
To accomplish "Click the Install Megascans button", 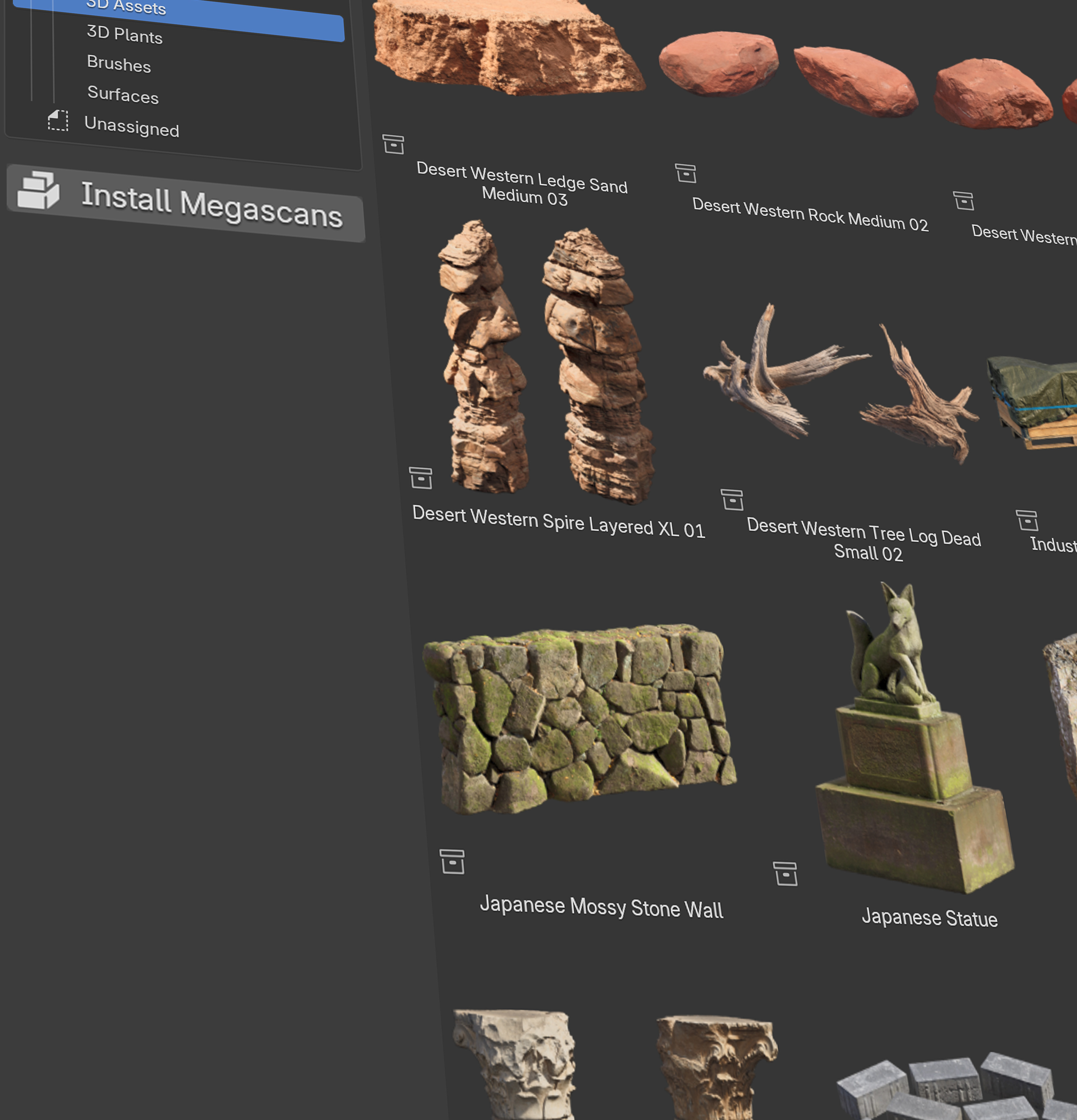I will coord(186,203).
